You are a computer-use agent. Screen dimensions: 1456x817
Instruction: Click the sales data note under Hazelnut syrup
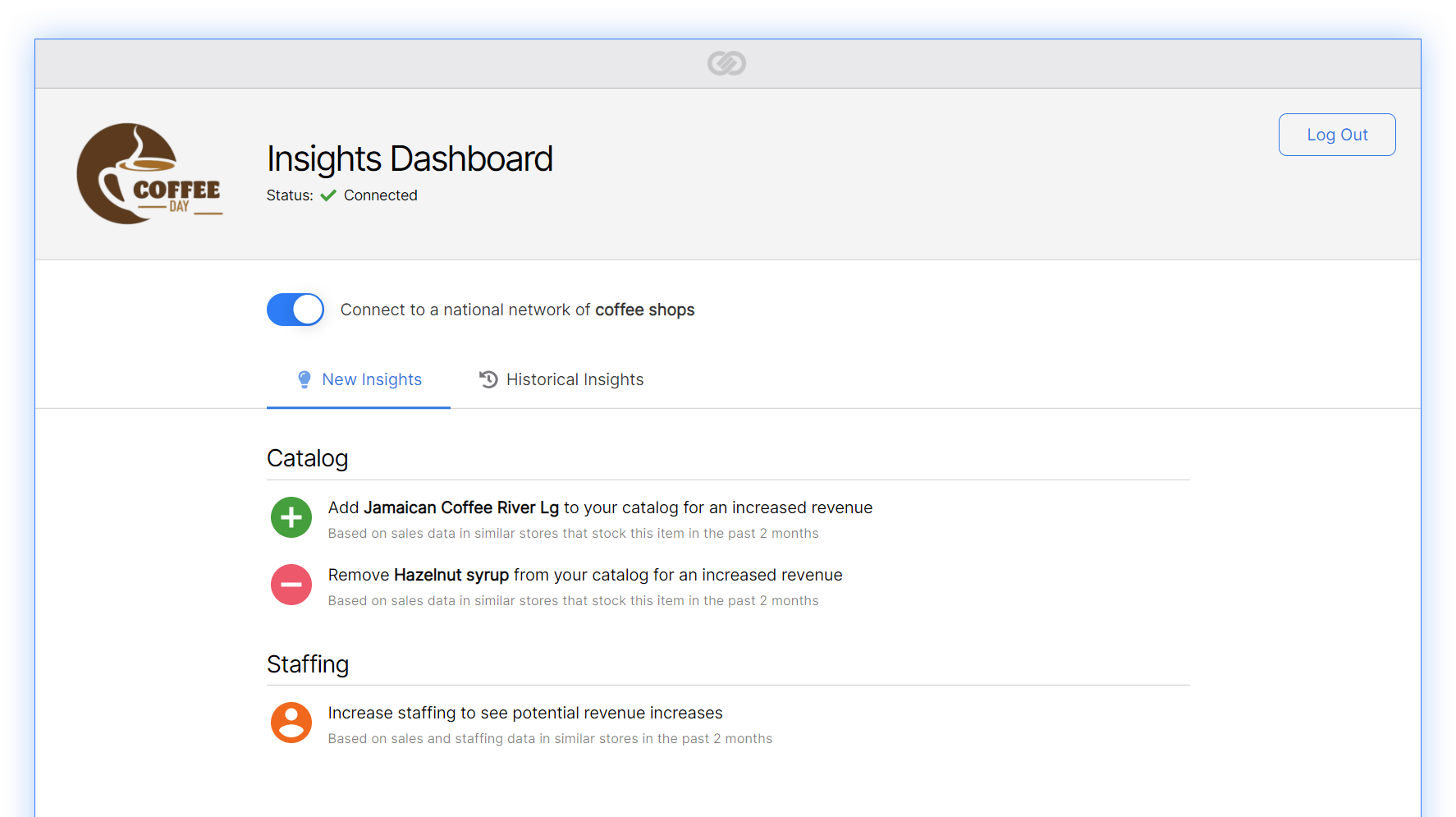pos(574,600)
